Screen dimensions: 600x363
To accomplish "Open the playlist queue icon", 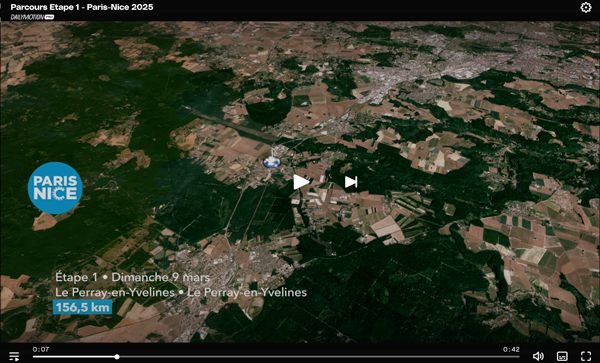I will click(x=14, y=356).
